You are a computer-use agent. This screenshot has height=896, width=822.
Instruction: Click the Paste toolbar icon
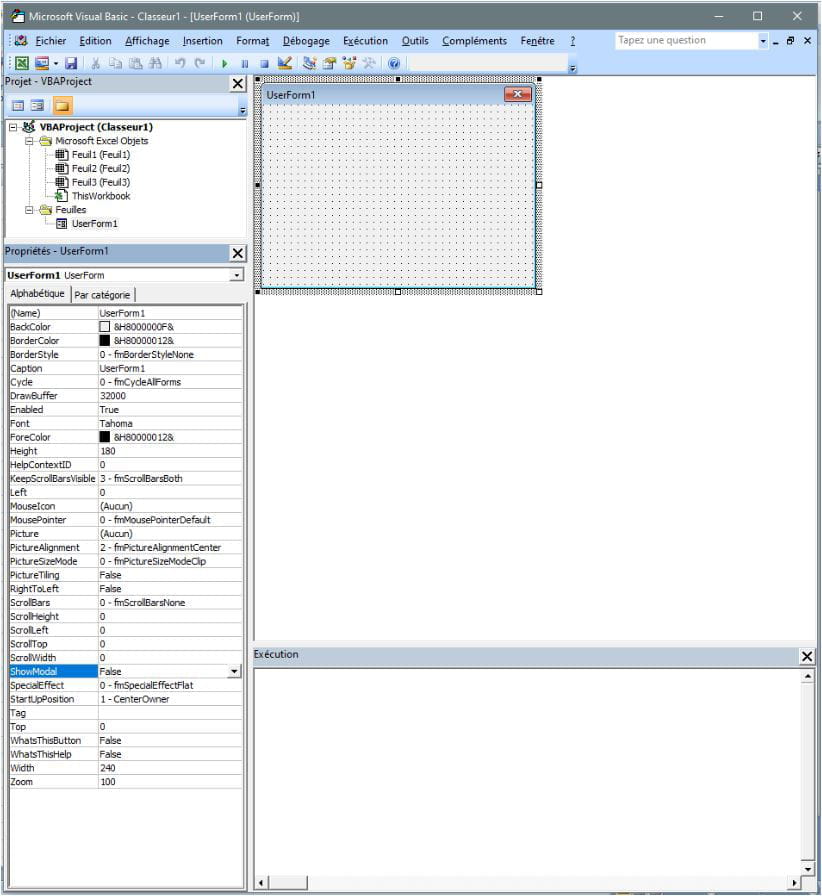[135, 63]
